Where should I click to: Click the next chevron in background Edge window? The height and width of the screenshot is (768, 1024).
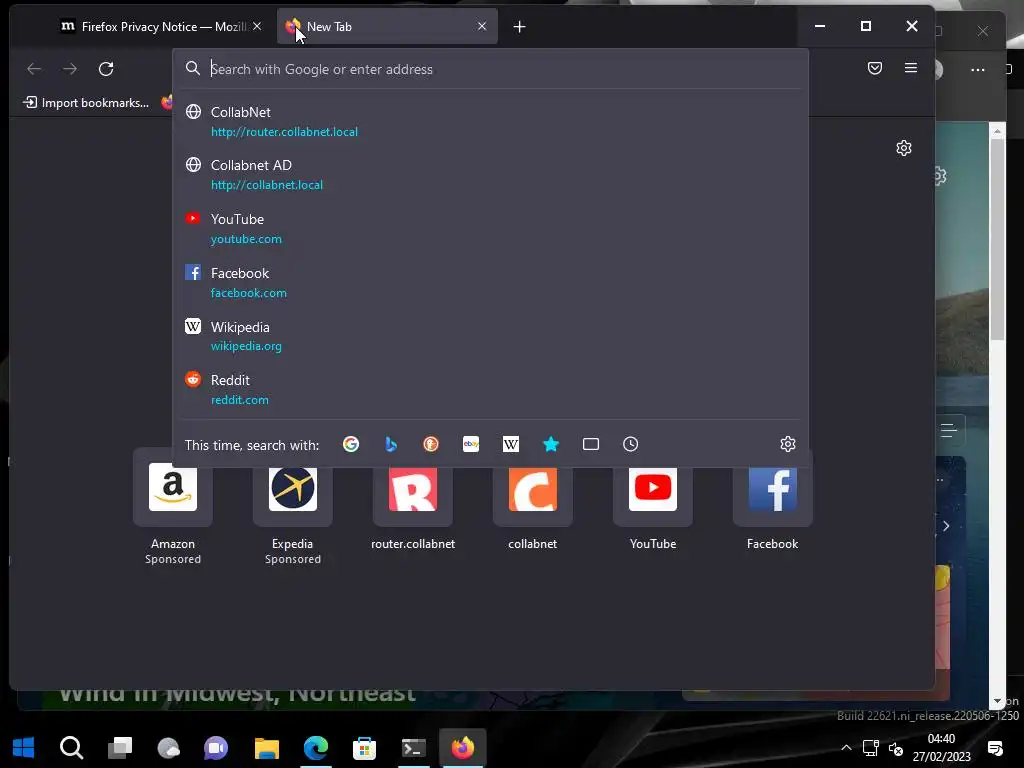pyautogui.click(x=946, y=526)
